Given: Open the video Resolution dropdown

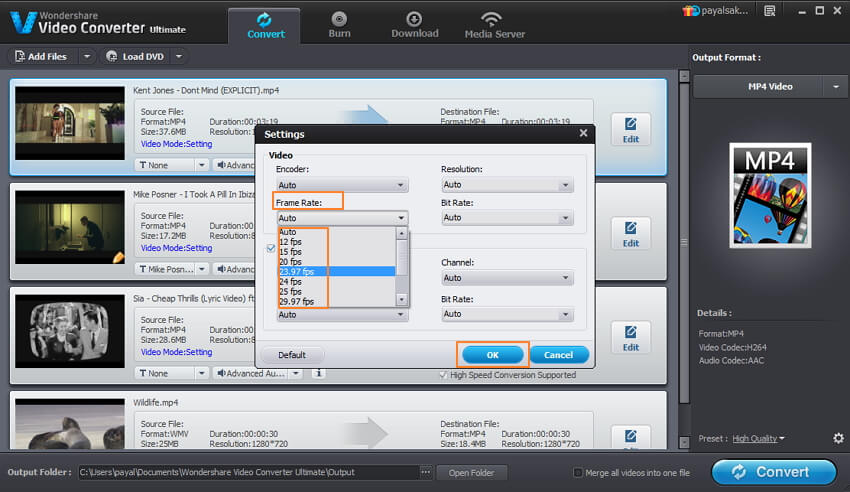Looking at the screenshot, I should pos(507,185).
